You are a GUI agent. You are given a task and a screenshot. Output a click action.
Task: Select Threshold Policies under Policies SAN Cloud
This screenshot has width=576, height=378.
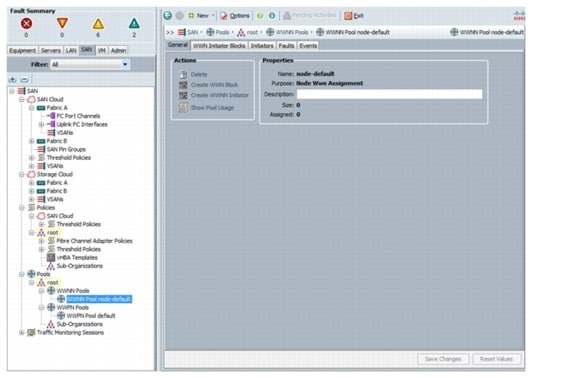[78, 224]
